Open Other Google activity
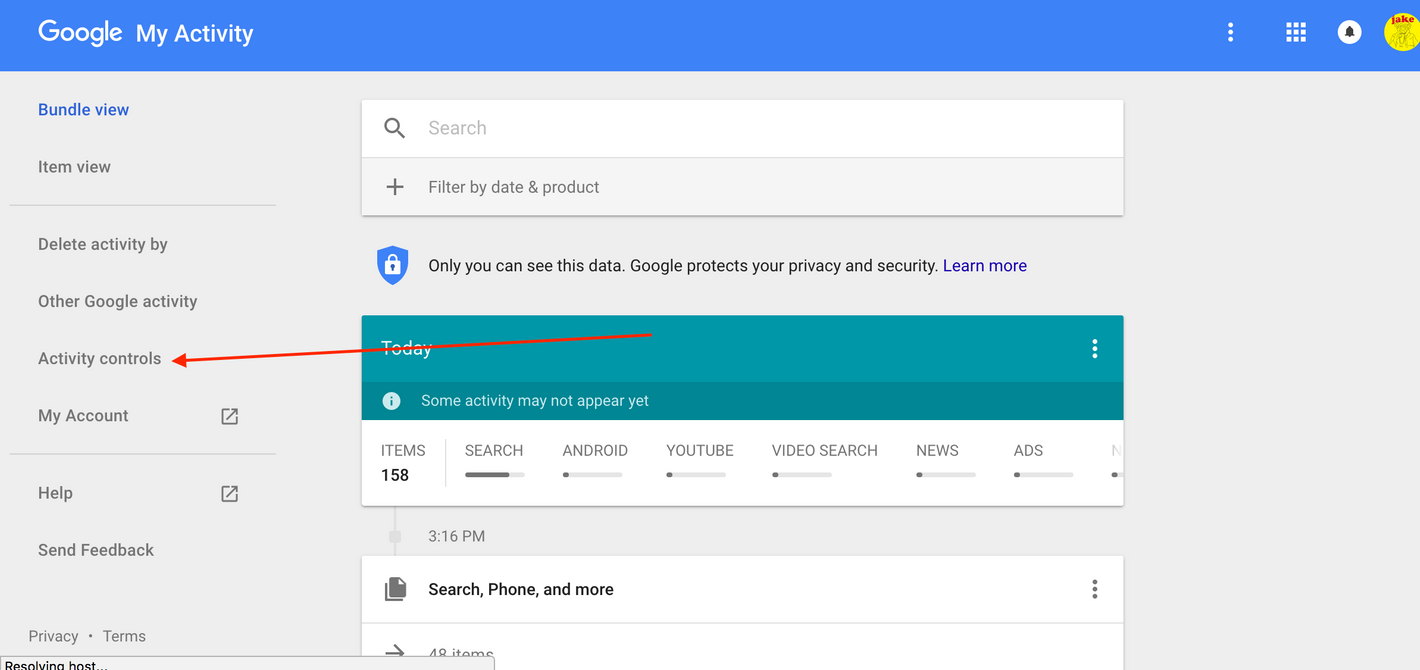The width and height of the screenshot is (1420, 670). coord(117,301)
